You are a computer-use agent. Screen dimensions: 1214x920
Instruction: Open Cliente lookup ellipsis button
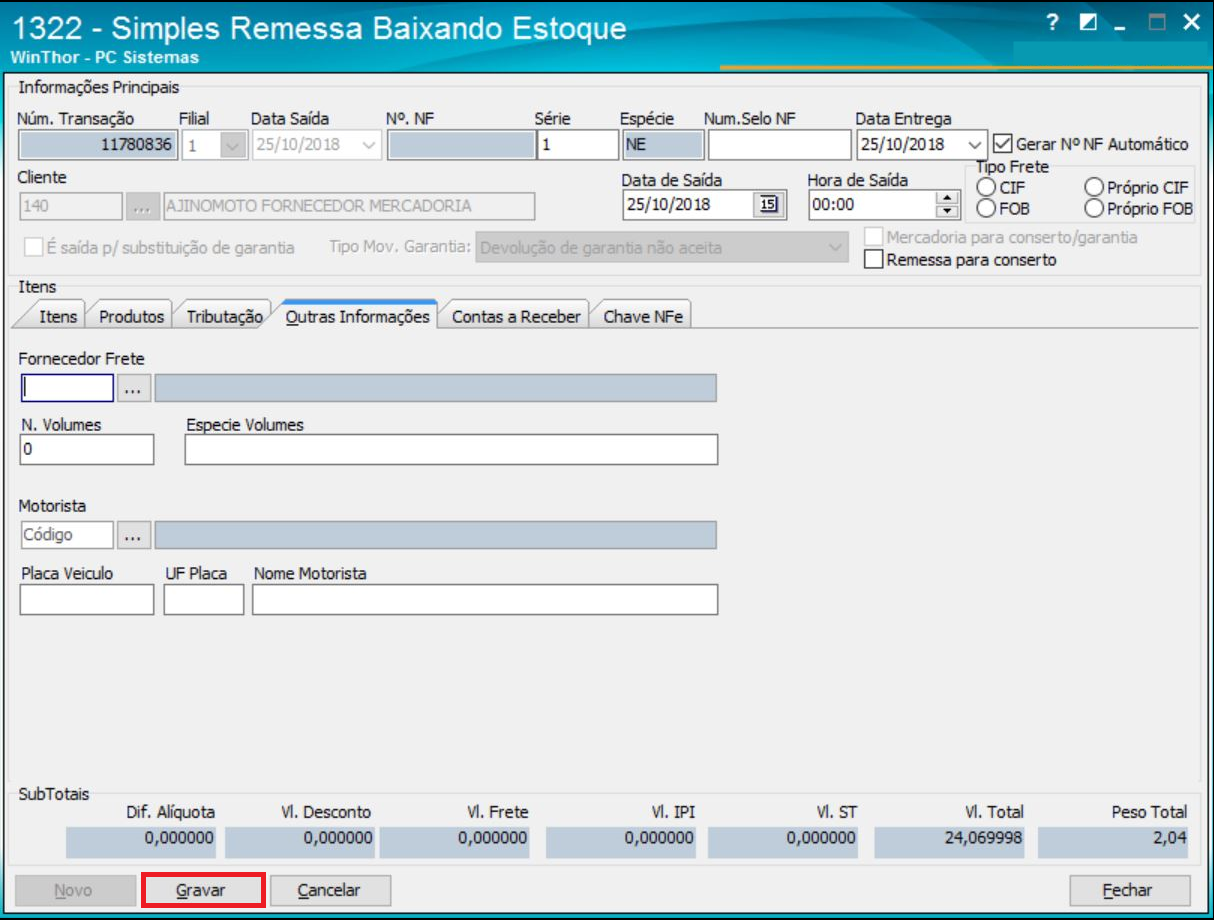coord(142,207)
